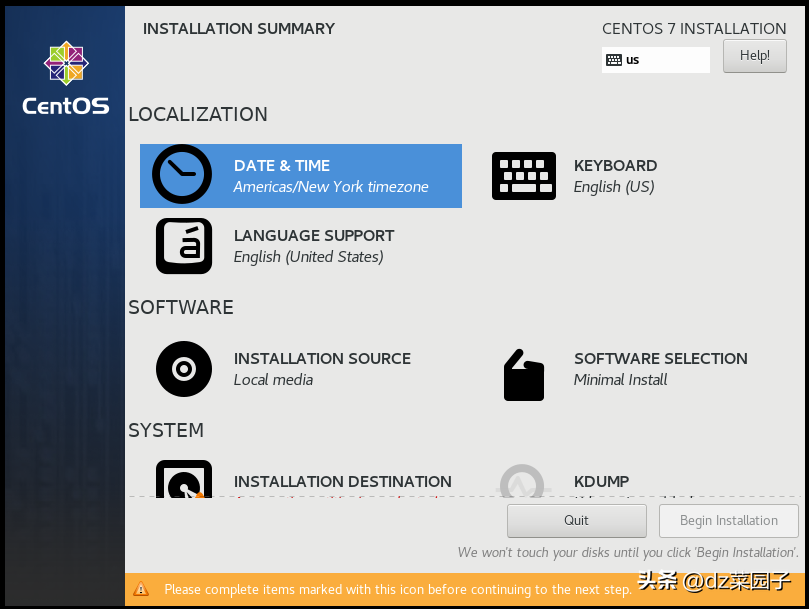Click the orange warning message text
809x609 pixels.
398,589
